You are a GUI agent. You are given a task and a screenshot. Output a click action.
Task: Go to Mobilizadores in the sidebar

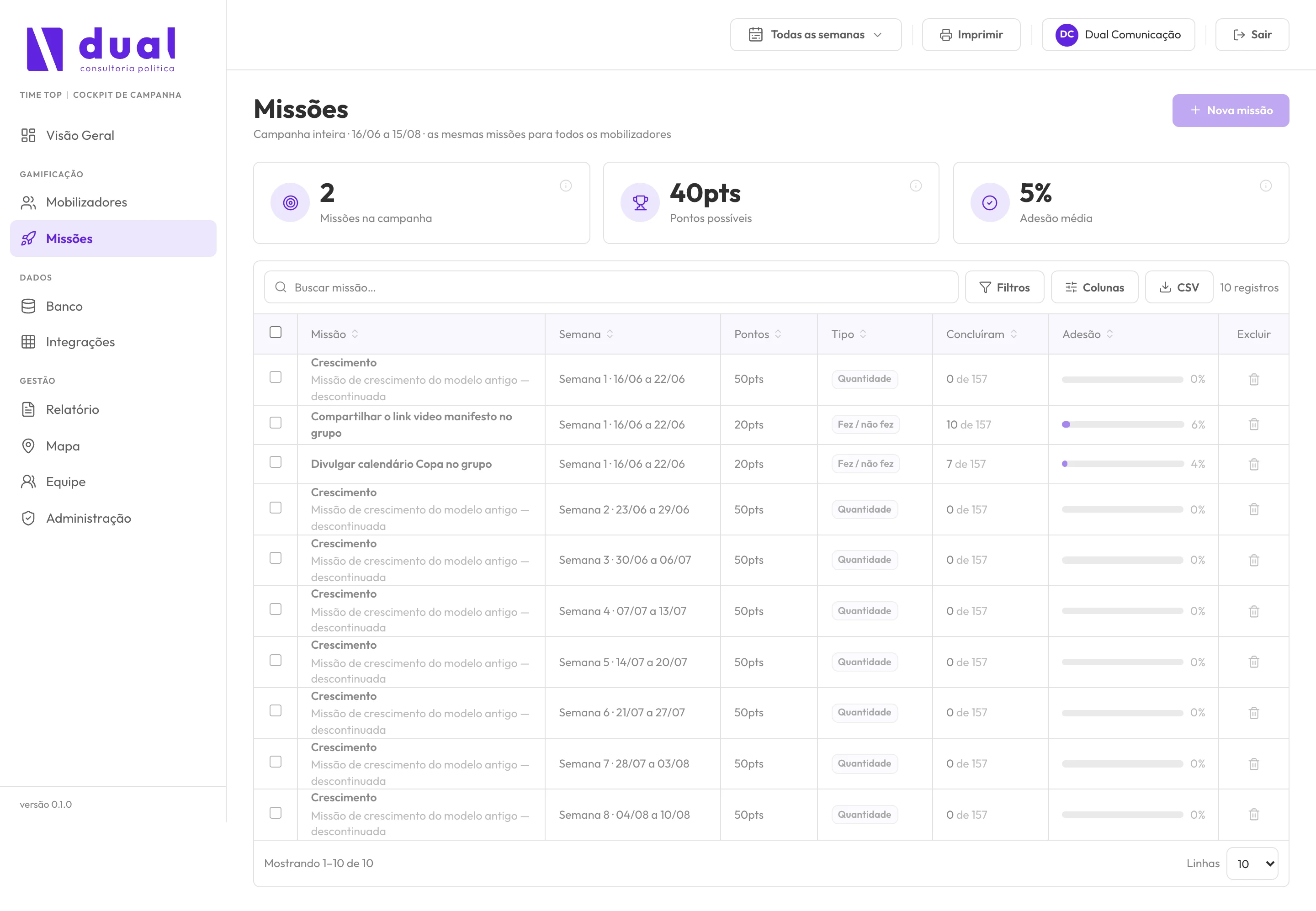113,202
